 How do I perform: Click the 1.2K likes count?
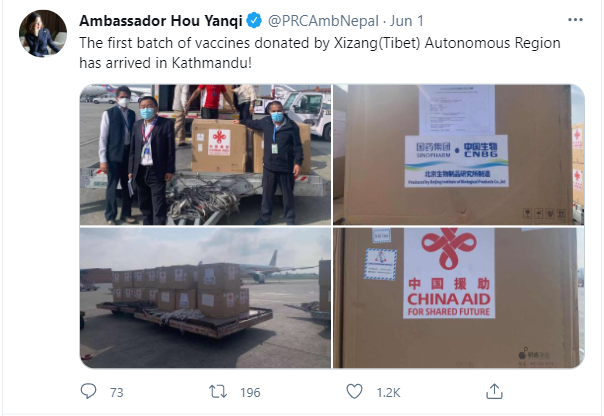388,393
